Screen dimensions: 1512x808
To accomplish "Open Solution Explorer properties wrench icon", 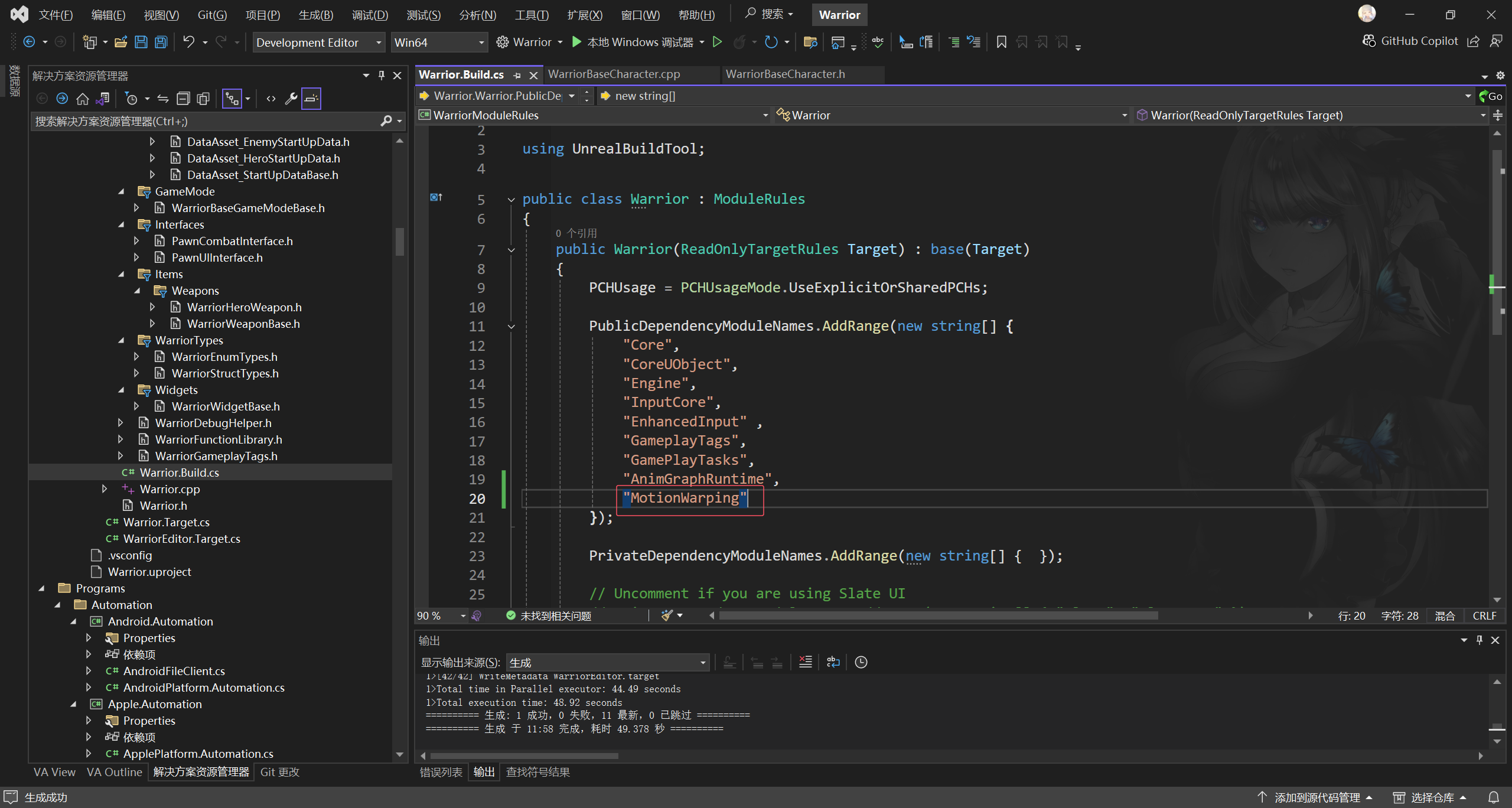I will click(x=291, y=99).
